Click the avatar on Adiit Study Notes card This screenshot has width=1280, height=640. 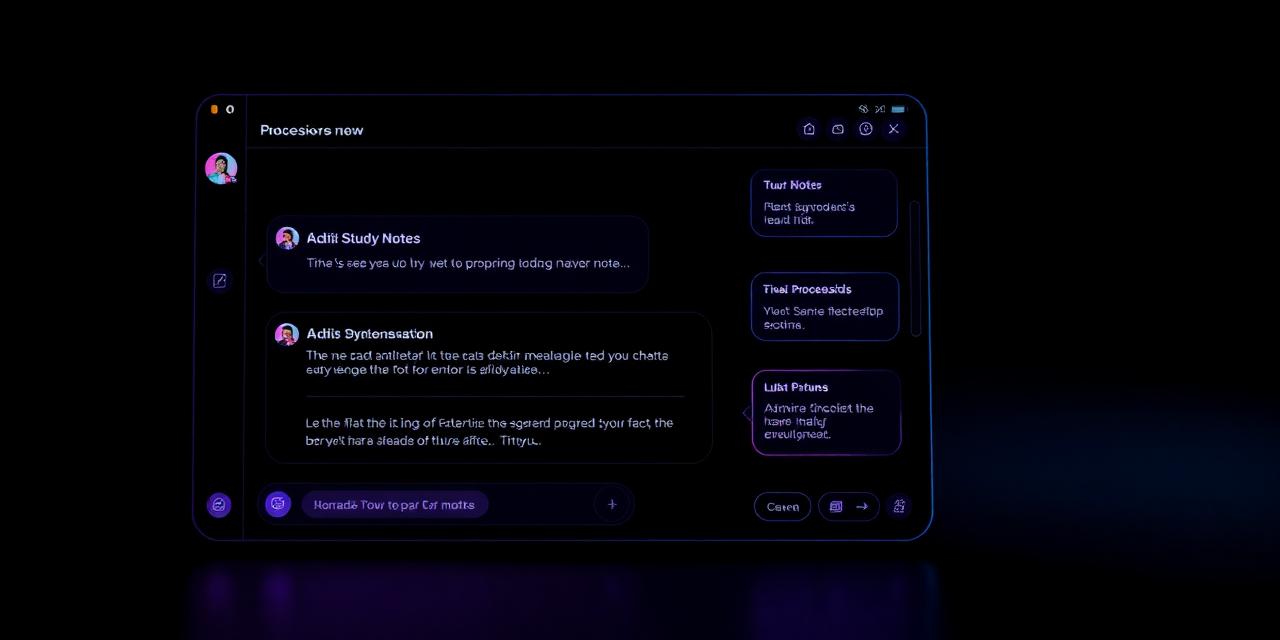pos(287,238)
